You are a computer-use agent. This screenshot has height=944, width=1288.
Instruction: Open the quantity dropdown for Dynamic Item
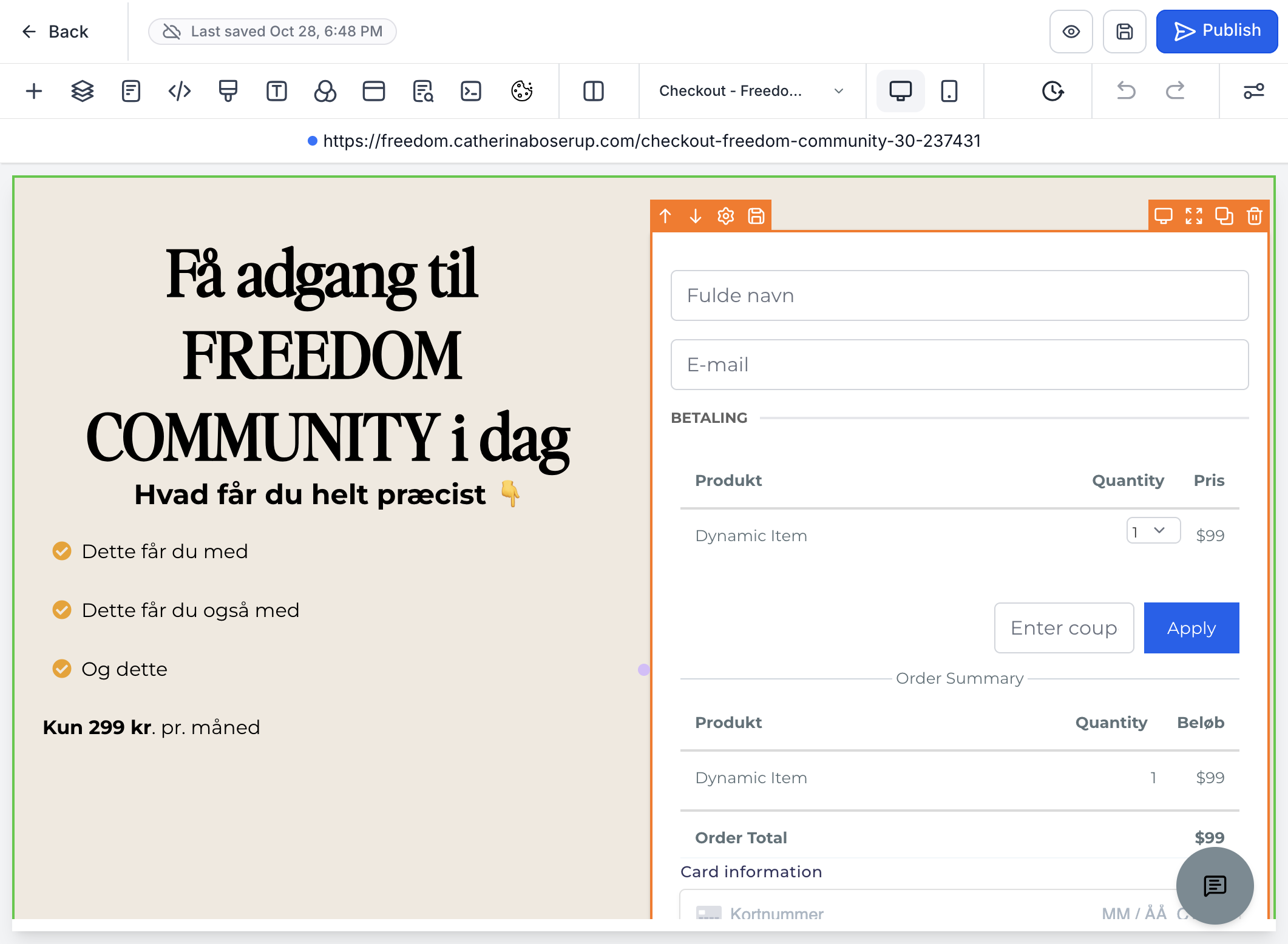click(1153, 531)
